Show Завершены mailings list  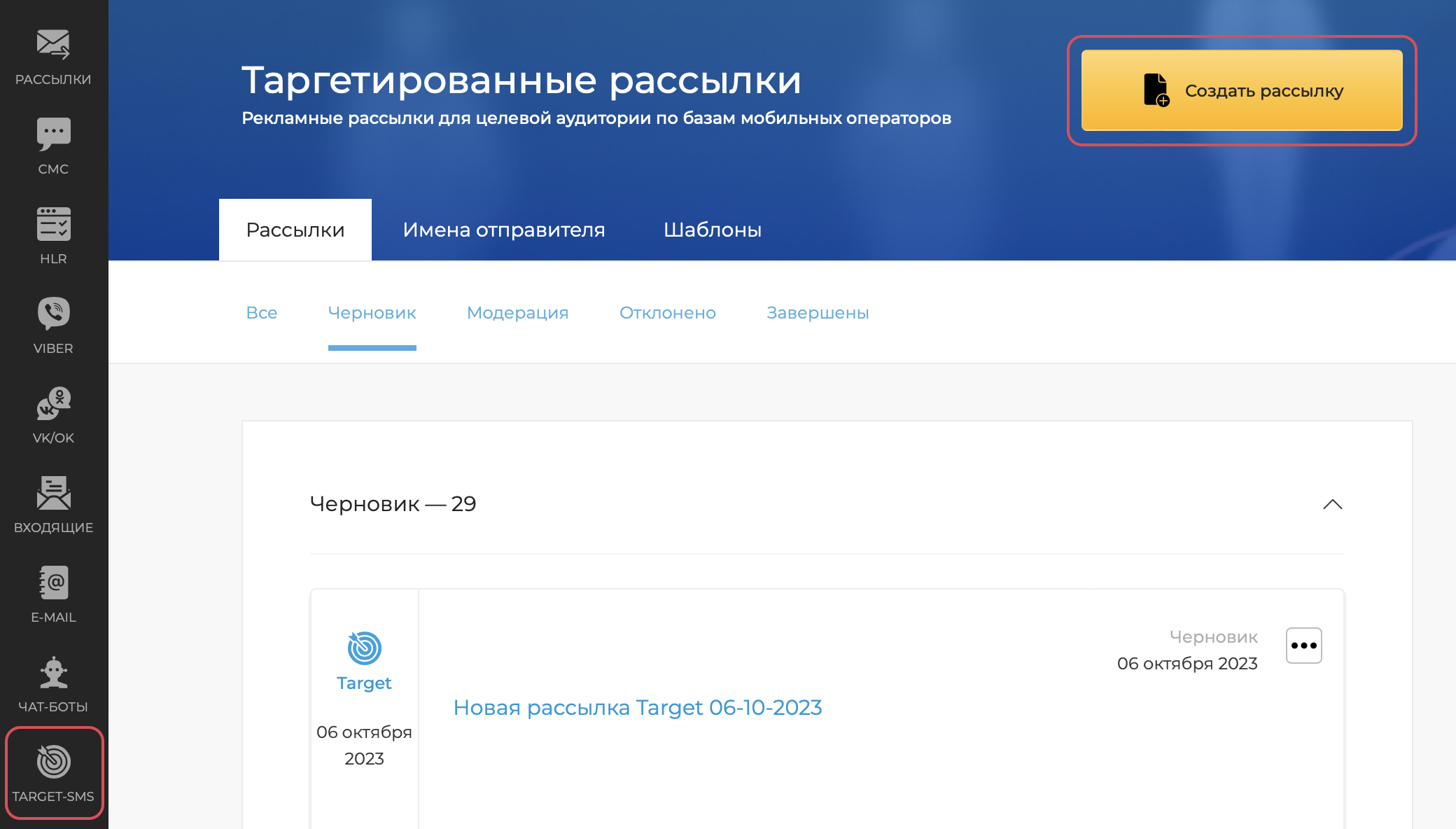(x=817, y=313)
